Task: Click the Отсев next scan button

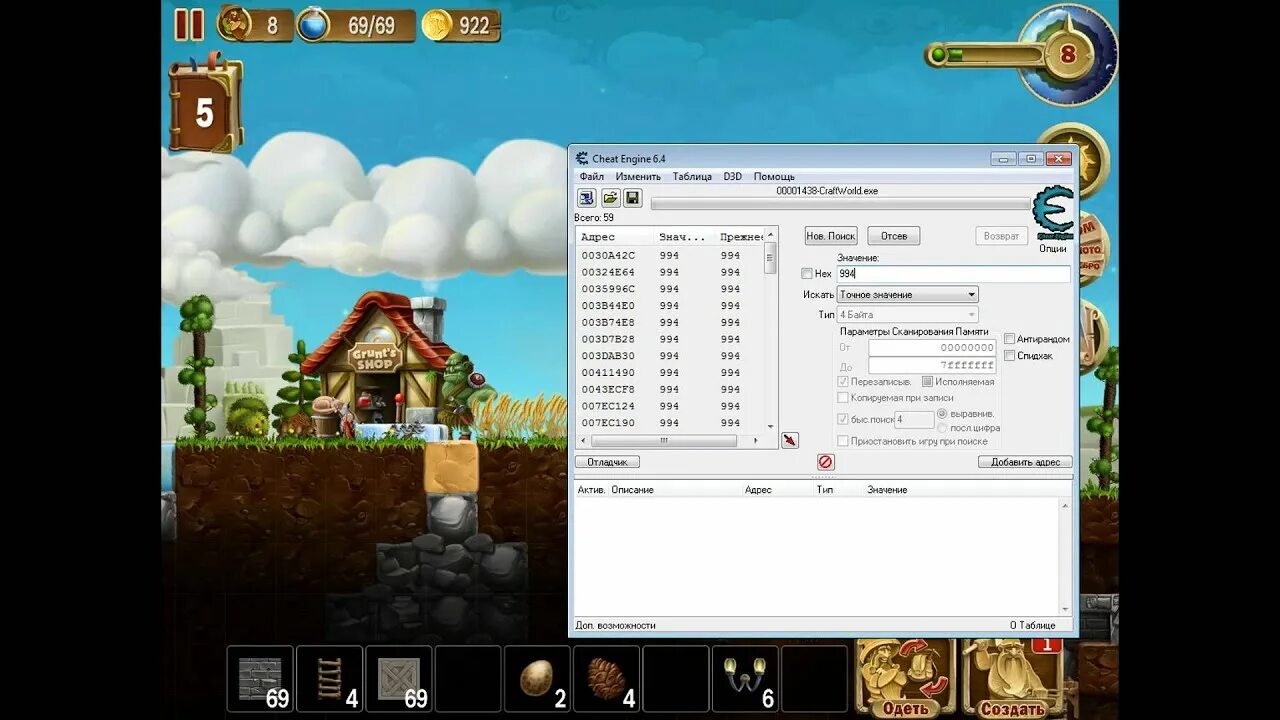Action: point(894,236)
